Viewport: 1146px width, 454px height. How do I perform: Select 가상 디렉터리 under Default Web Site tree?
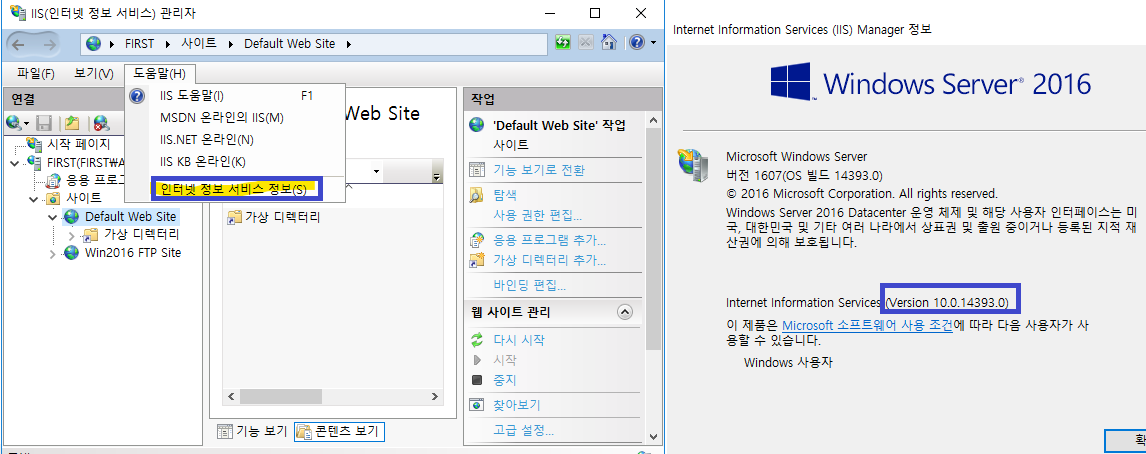pyautogui.click(x=141, y=235)
